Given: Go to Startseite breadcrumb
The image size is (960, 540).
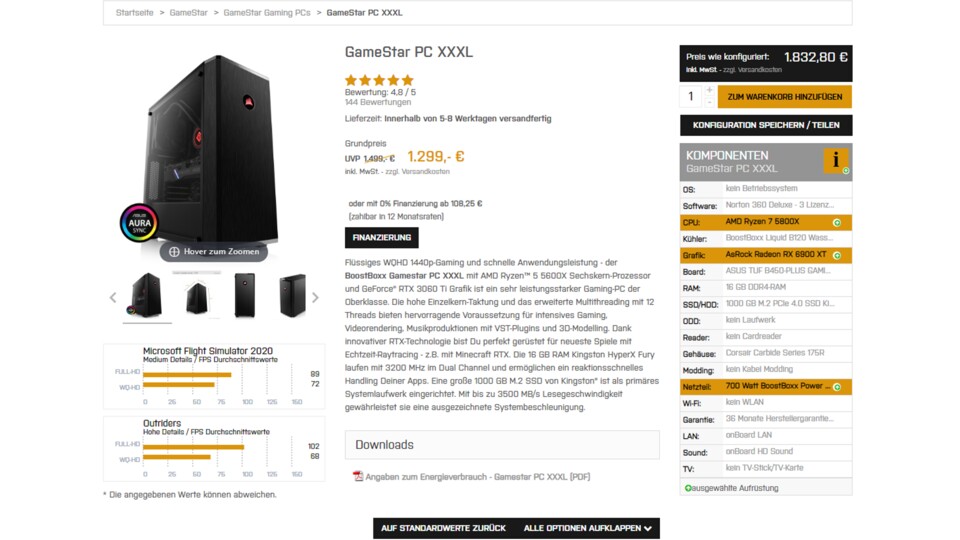Looking at the screenshot, I should (135, 13).
